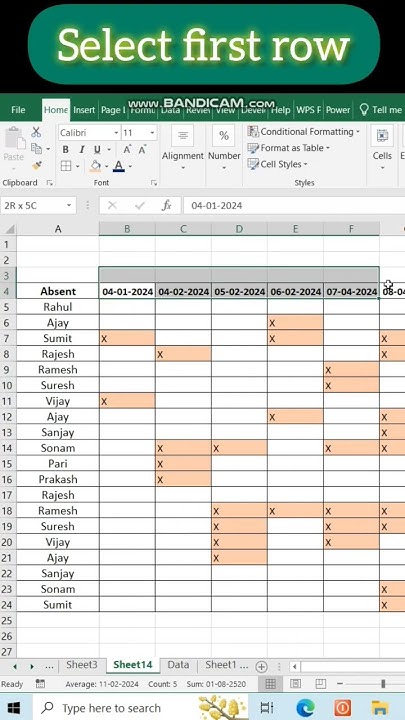Image resolution: width=405 pixels, height=720 pixels.
Task: Open Font settings dialog launcher
Action: [153, 183]
